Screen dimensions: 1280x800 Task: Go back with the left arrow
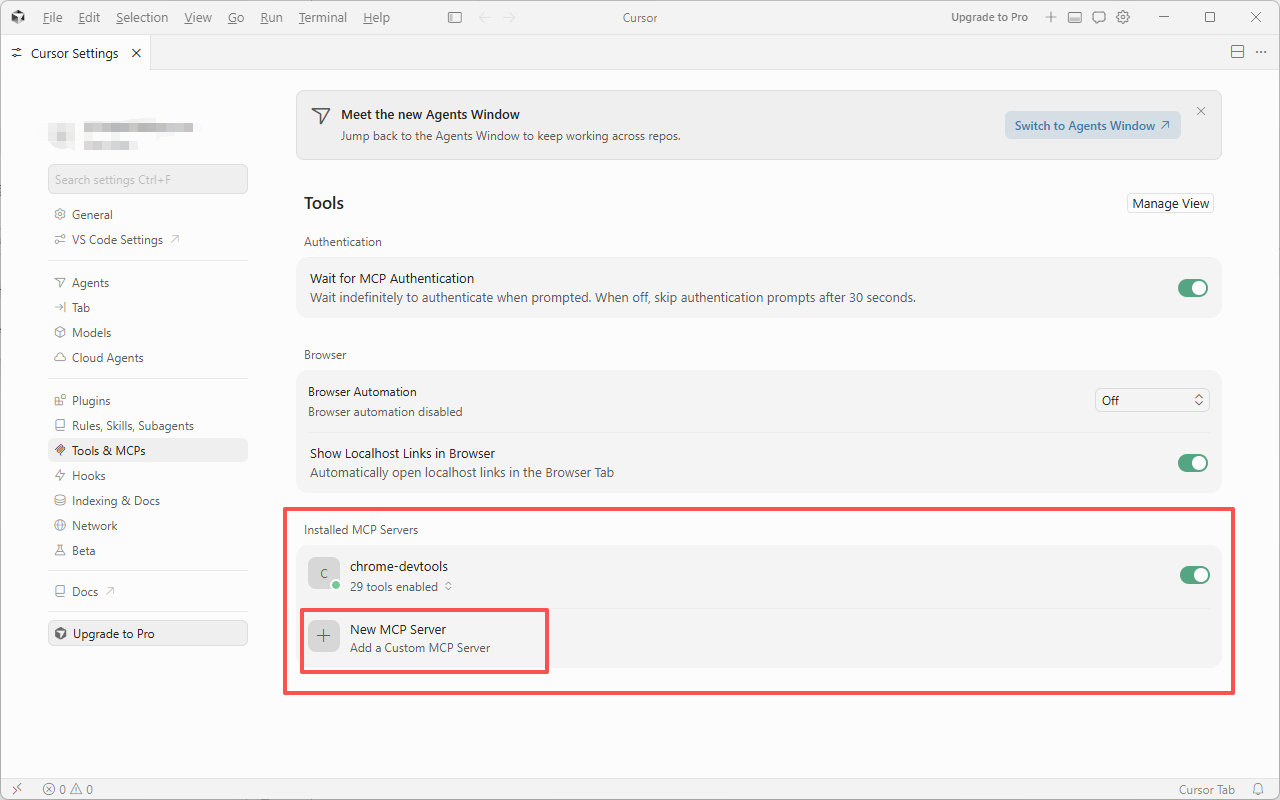[485, 17]
